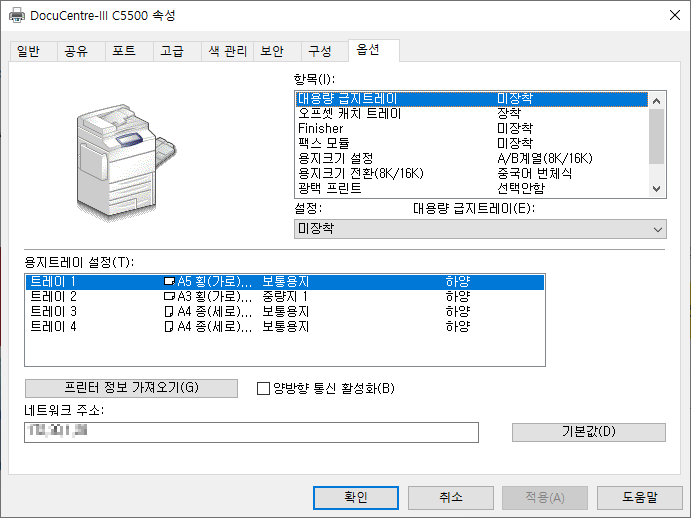Click the landscape paper icon in 트레이 2 row
691x518 pixels.
click(169, 296)
